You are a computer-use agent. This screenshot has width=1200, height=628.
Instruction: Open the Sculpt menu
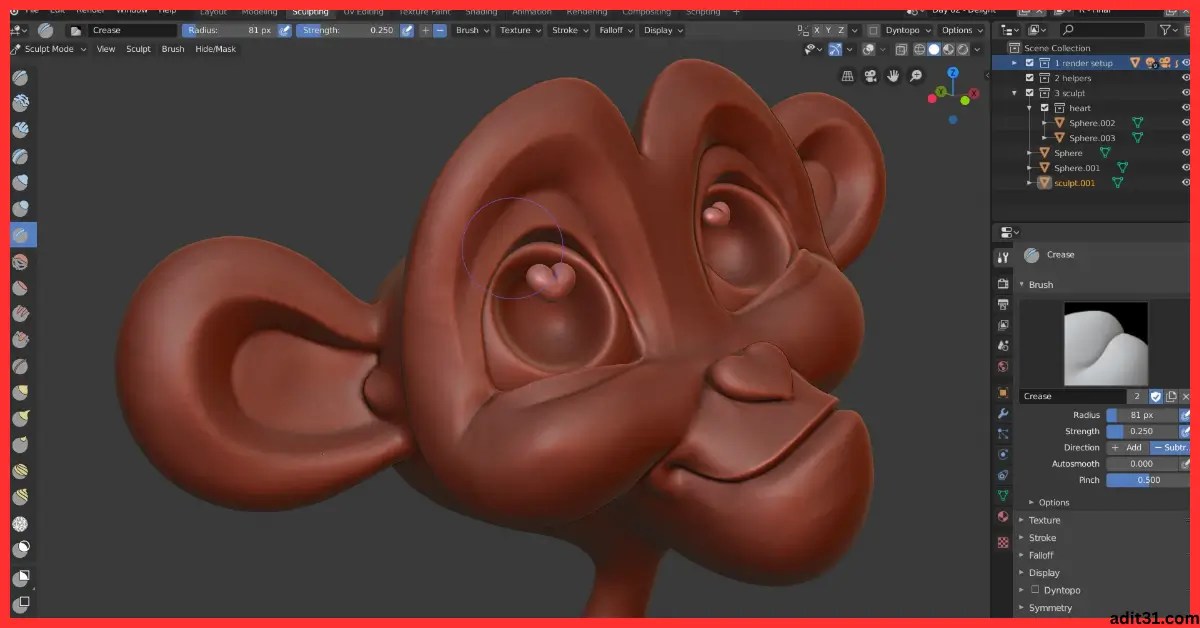pos(138,49)
